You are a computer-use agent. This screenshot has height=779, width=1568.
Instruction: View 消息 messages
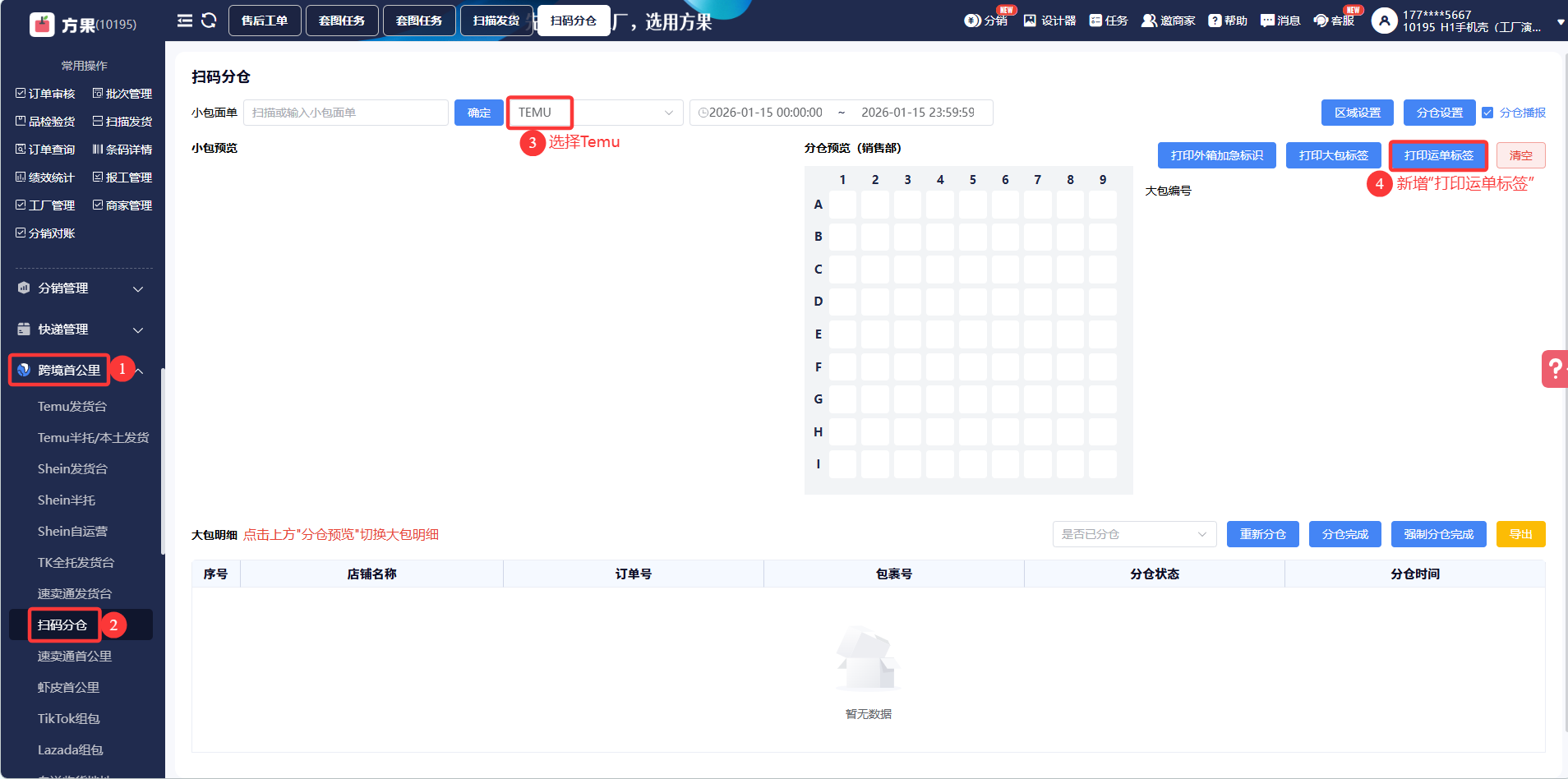tap(1280, 21)
